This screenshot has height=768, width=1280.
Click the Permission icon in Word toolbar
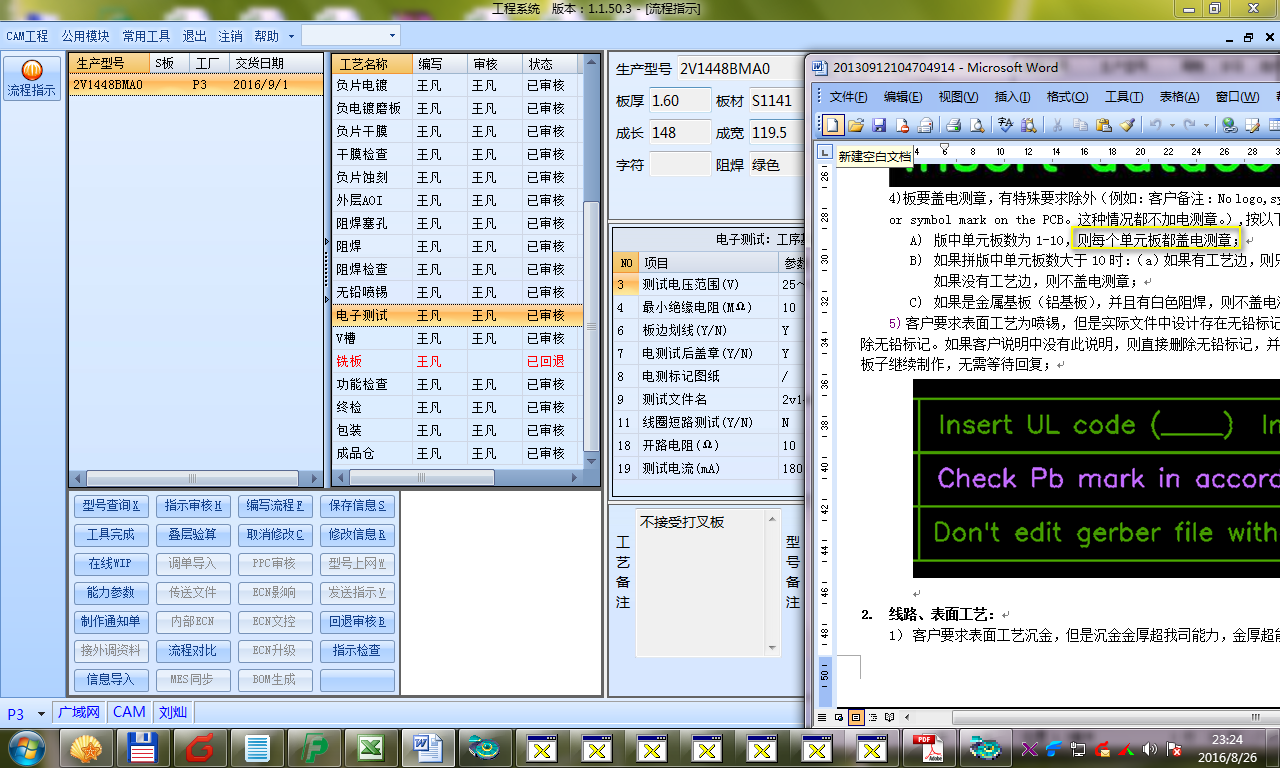click(x=902, y=125)
